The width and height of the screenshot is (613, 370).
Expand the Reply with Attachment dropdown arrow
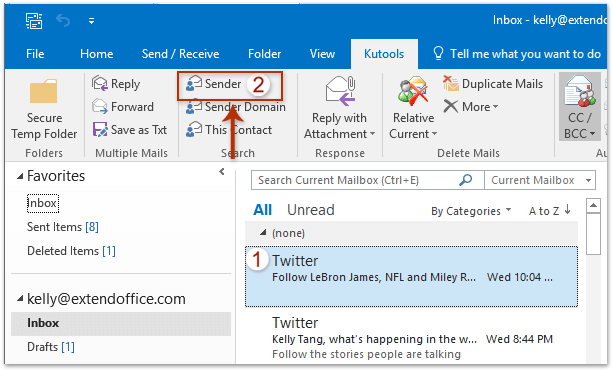click(x=372, y=134)
